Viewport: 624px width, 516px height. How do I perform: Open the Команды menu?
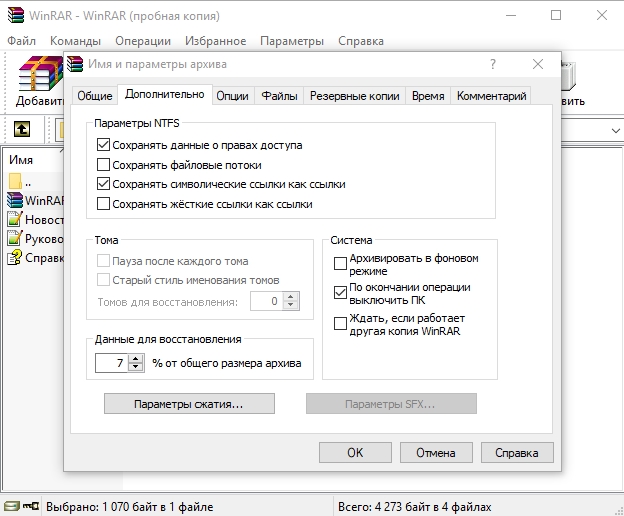(75, 41)
